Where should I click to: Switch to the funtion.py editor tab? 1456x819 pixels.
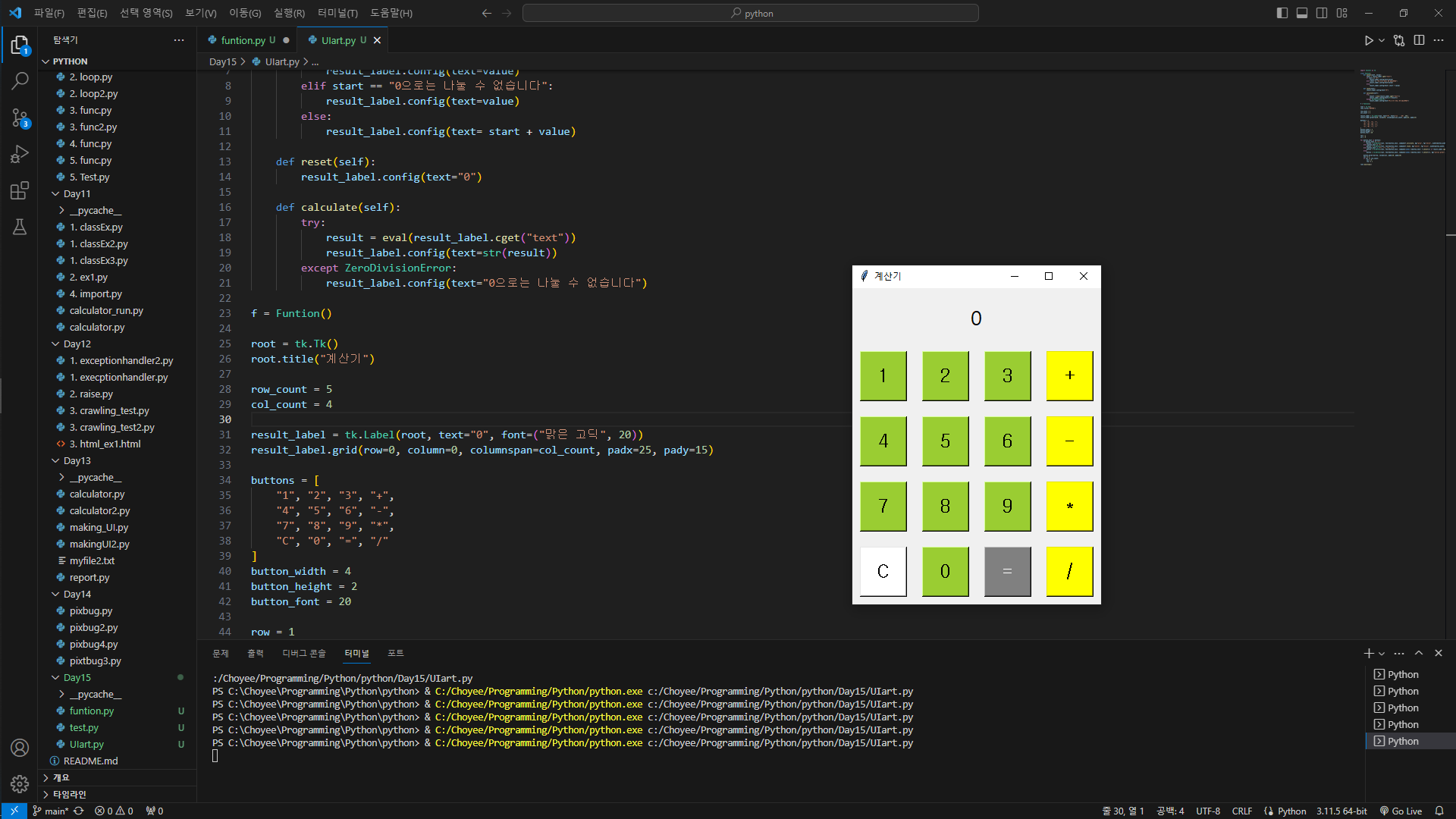[x=243, y=40]
